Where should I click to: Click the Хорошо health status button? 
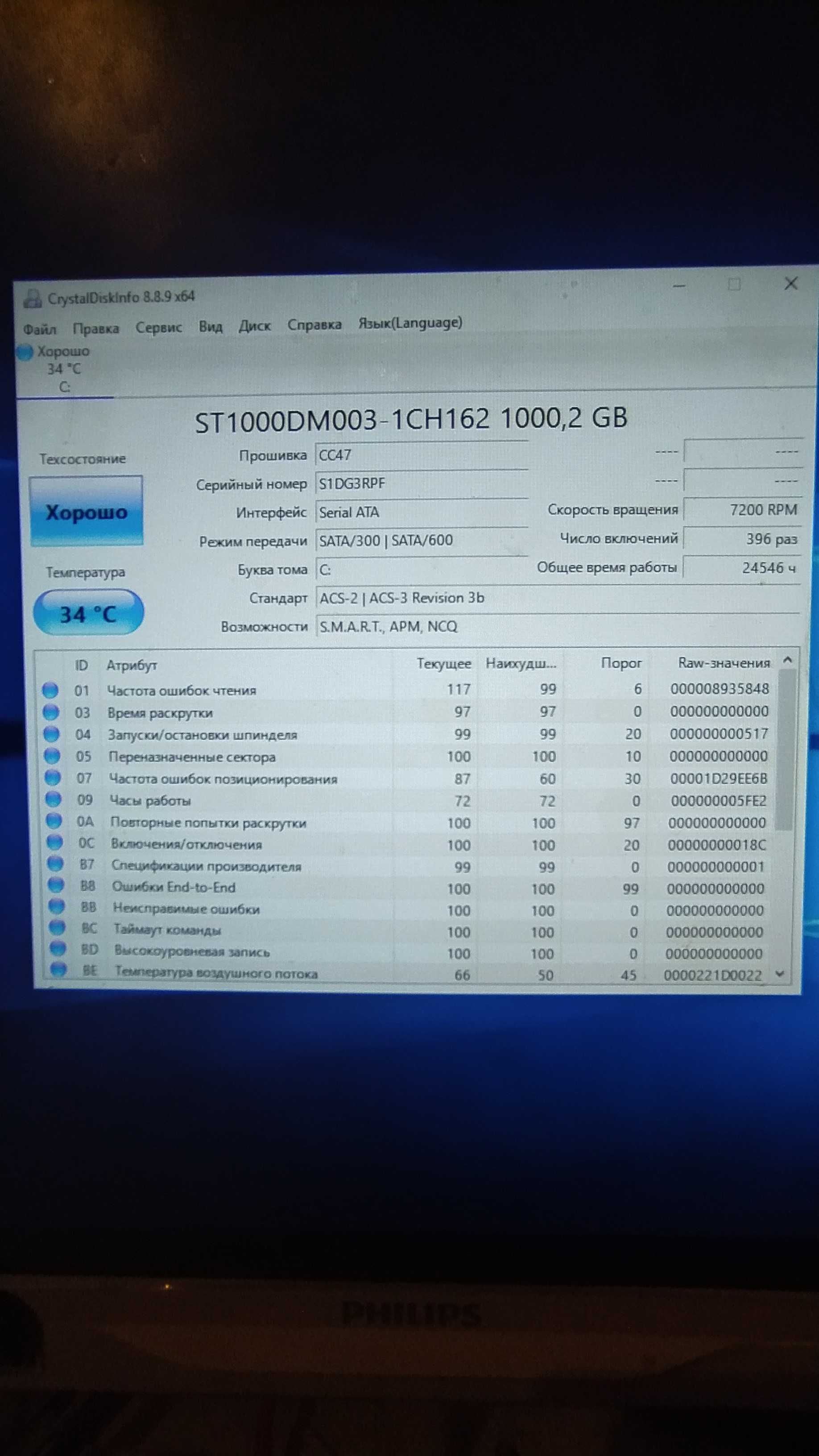tap(86, 511)
